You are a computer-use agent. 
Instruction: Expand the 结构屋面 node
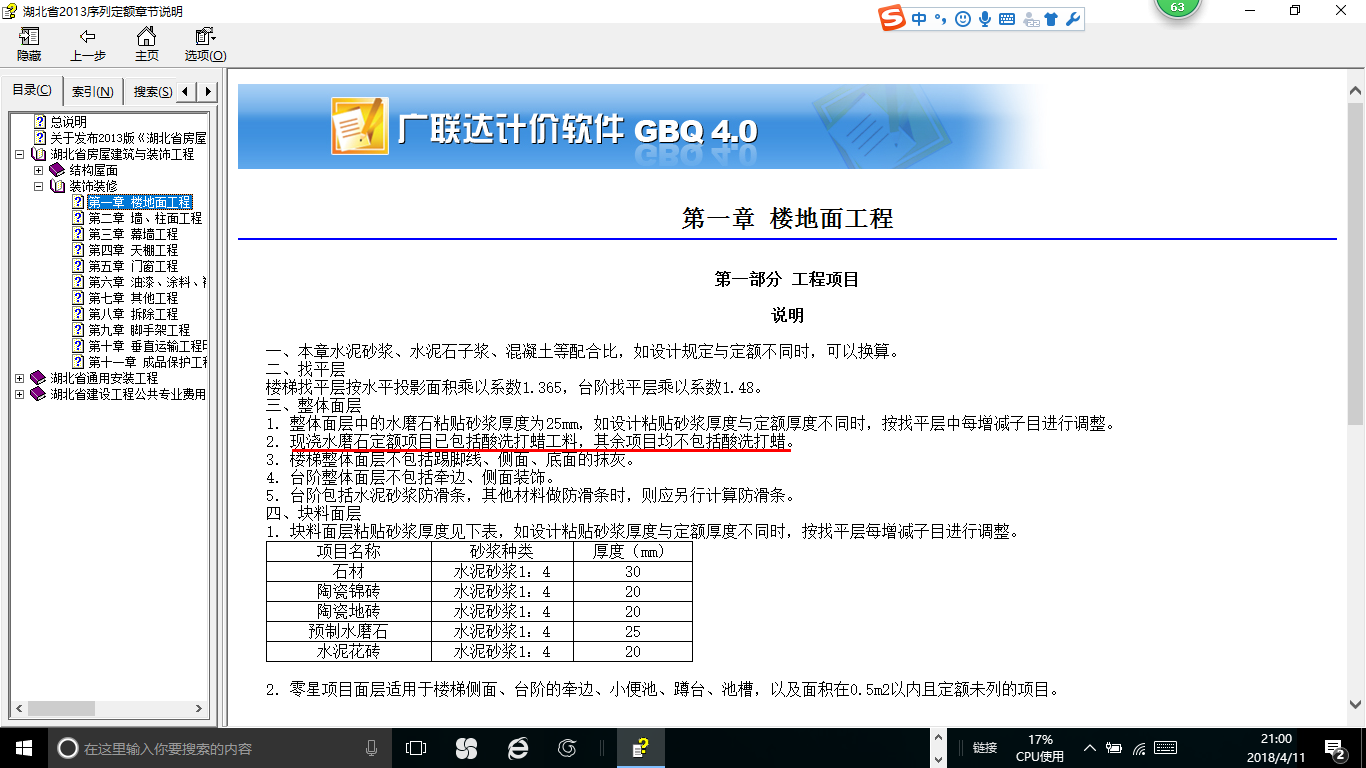coord(38,171)
